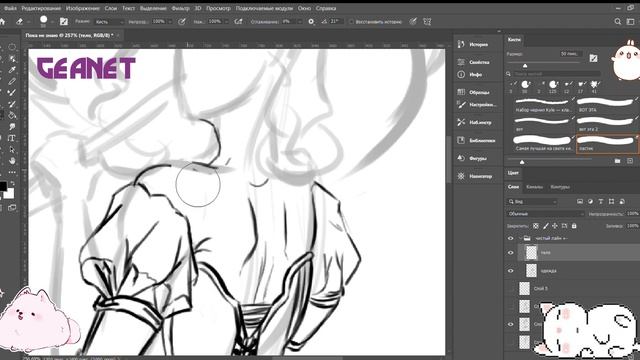Open the flow (Наж.) 100% arrow
Image resolution: width=640 pixels, height=360 pixels.
226,22
